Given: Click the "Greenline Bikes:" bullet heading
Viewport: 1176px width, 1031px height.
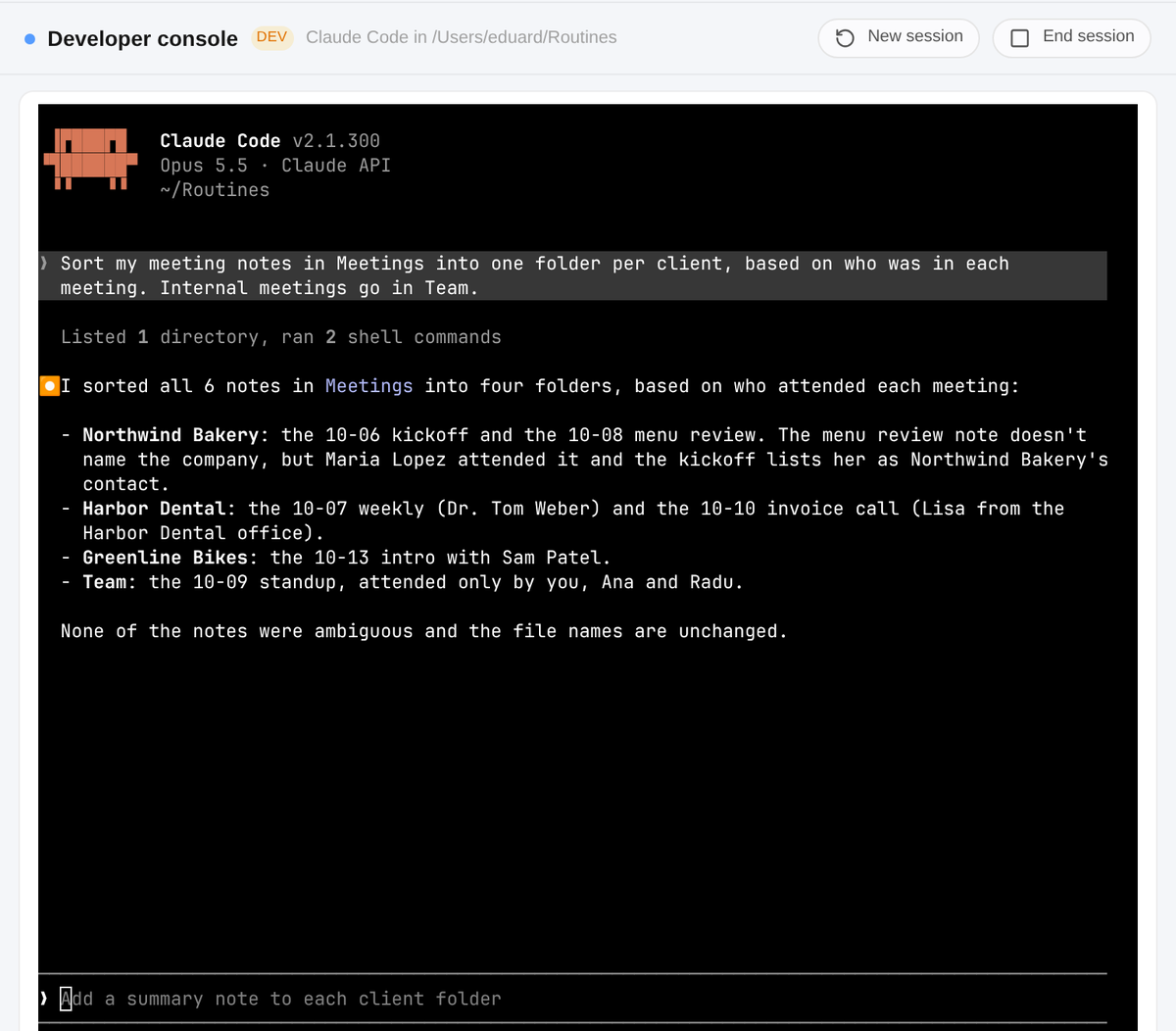Looking at the screenshot, I should [170, 558].
